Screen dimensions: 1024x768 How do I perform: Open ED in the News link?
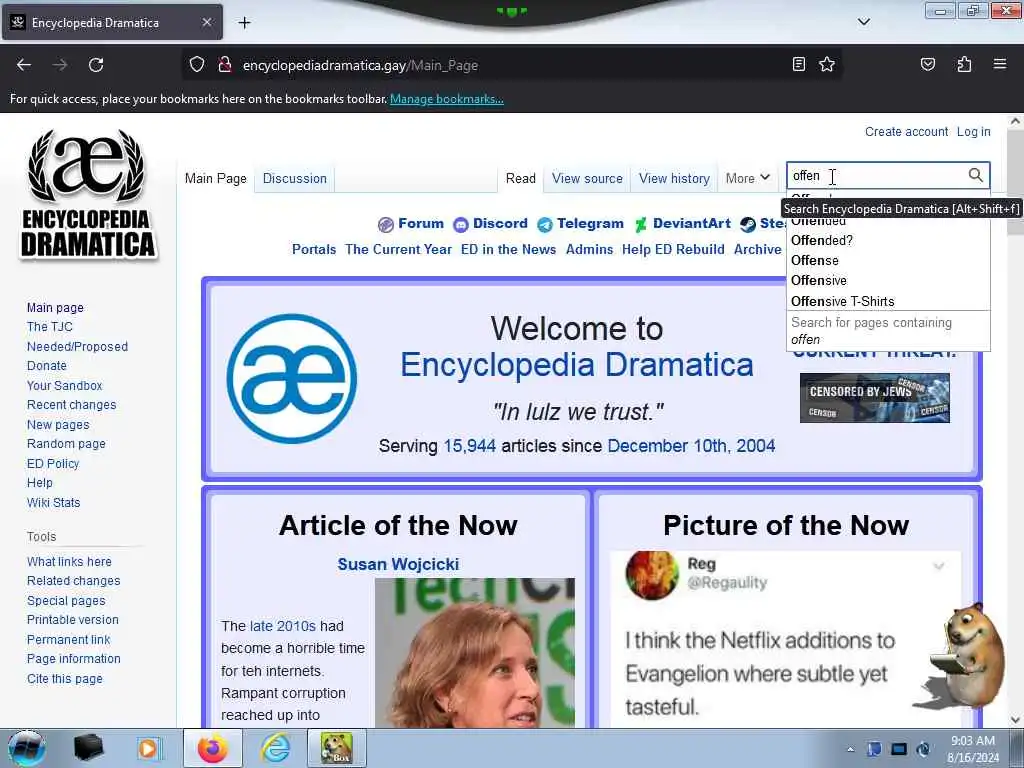[x=508, y=249]
